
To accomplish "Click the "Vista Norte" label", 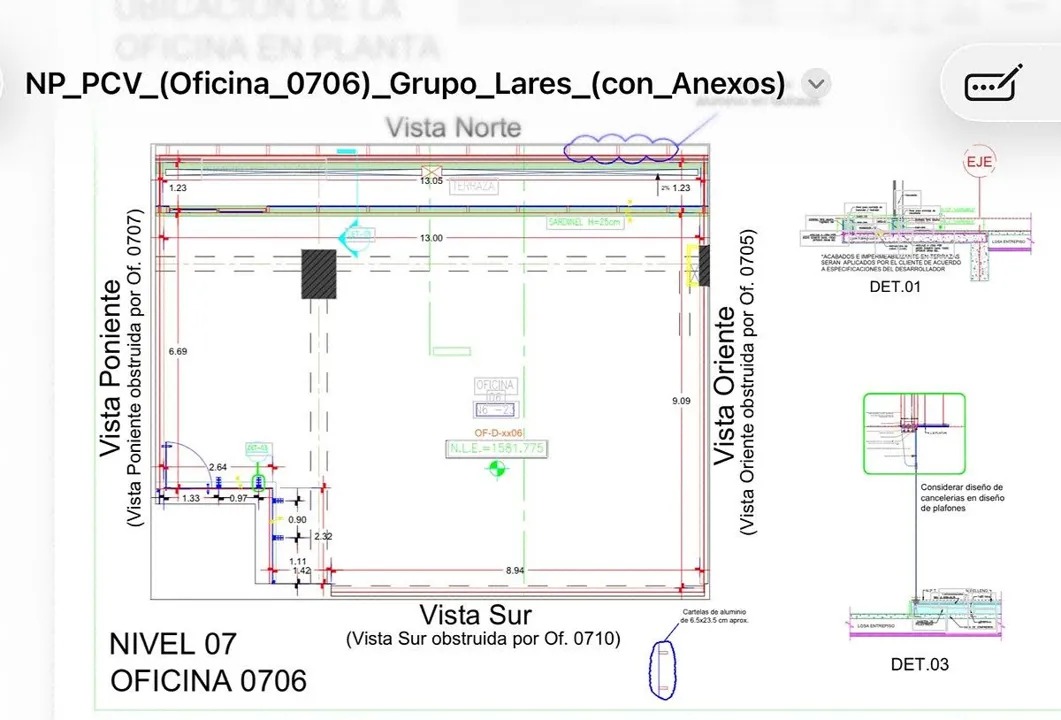I will point(453,128).
